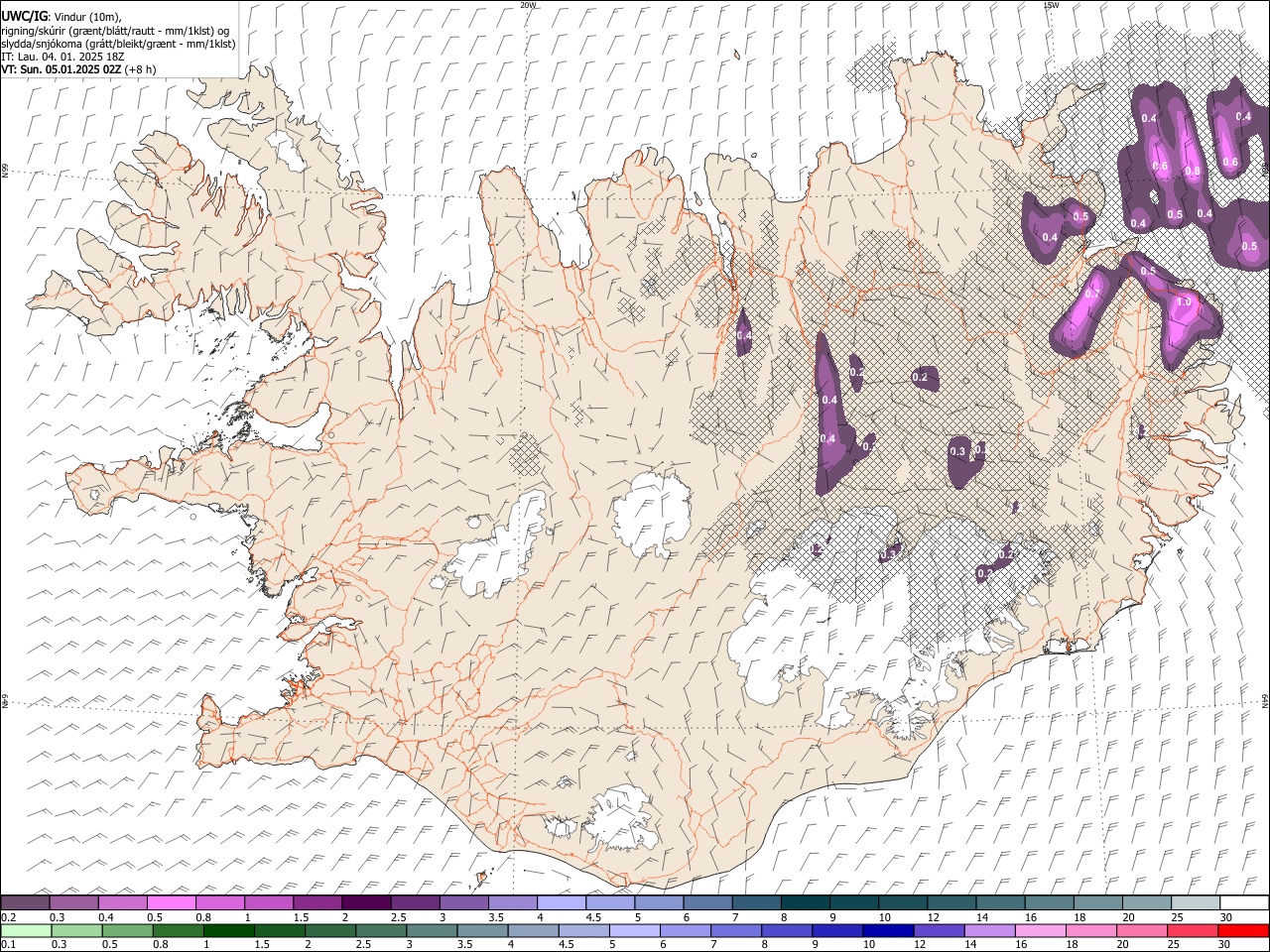Image resolution: width=1270 pixels, height=952 pixels.
Task: Click the upper legend swatch labeled 0.8
Action: tap(219, 902)
